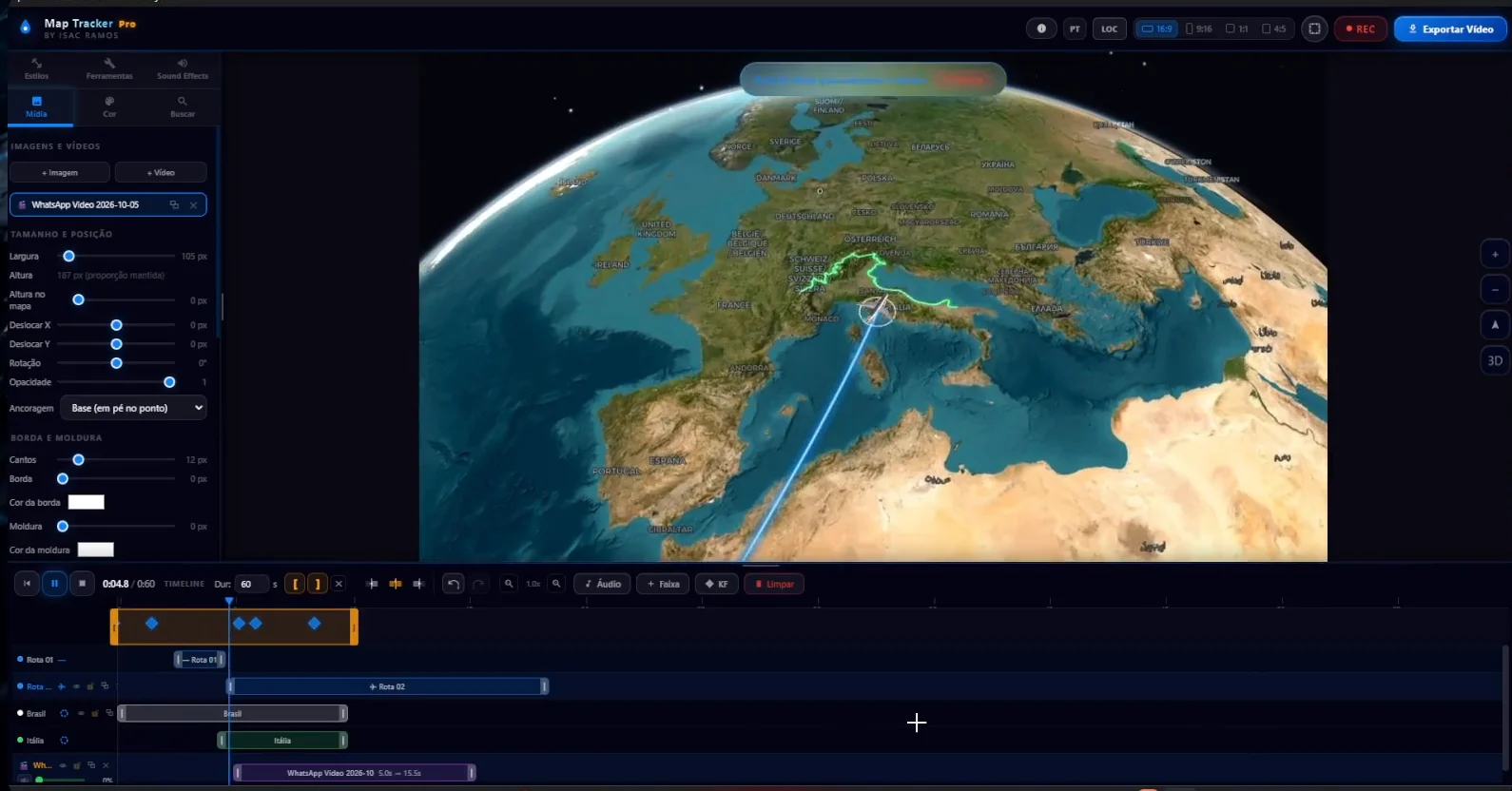The width and height of the screenshot is (1512, 791).
Task: Open the Estilos tab
Action: tap(37, 68)
